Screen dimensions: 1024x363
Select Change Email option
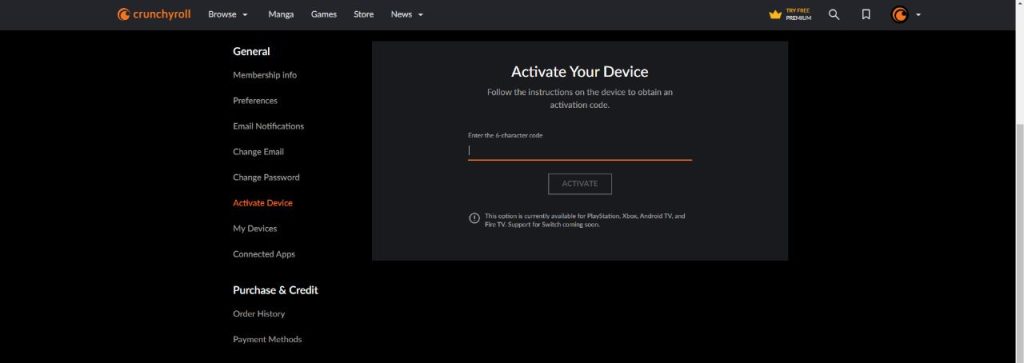tap(258, 151)
